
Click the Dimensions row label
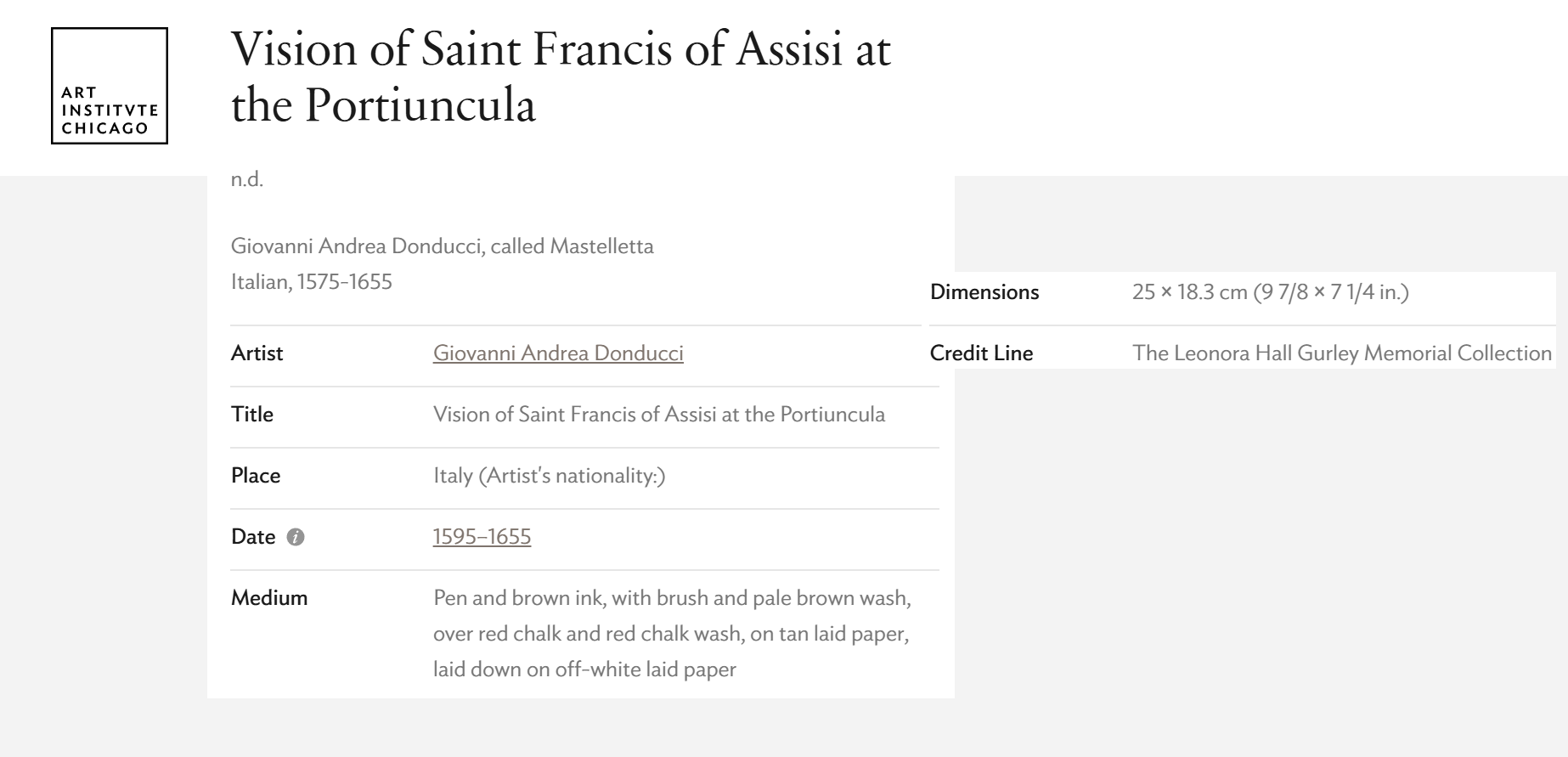[x=984, y=292]
